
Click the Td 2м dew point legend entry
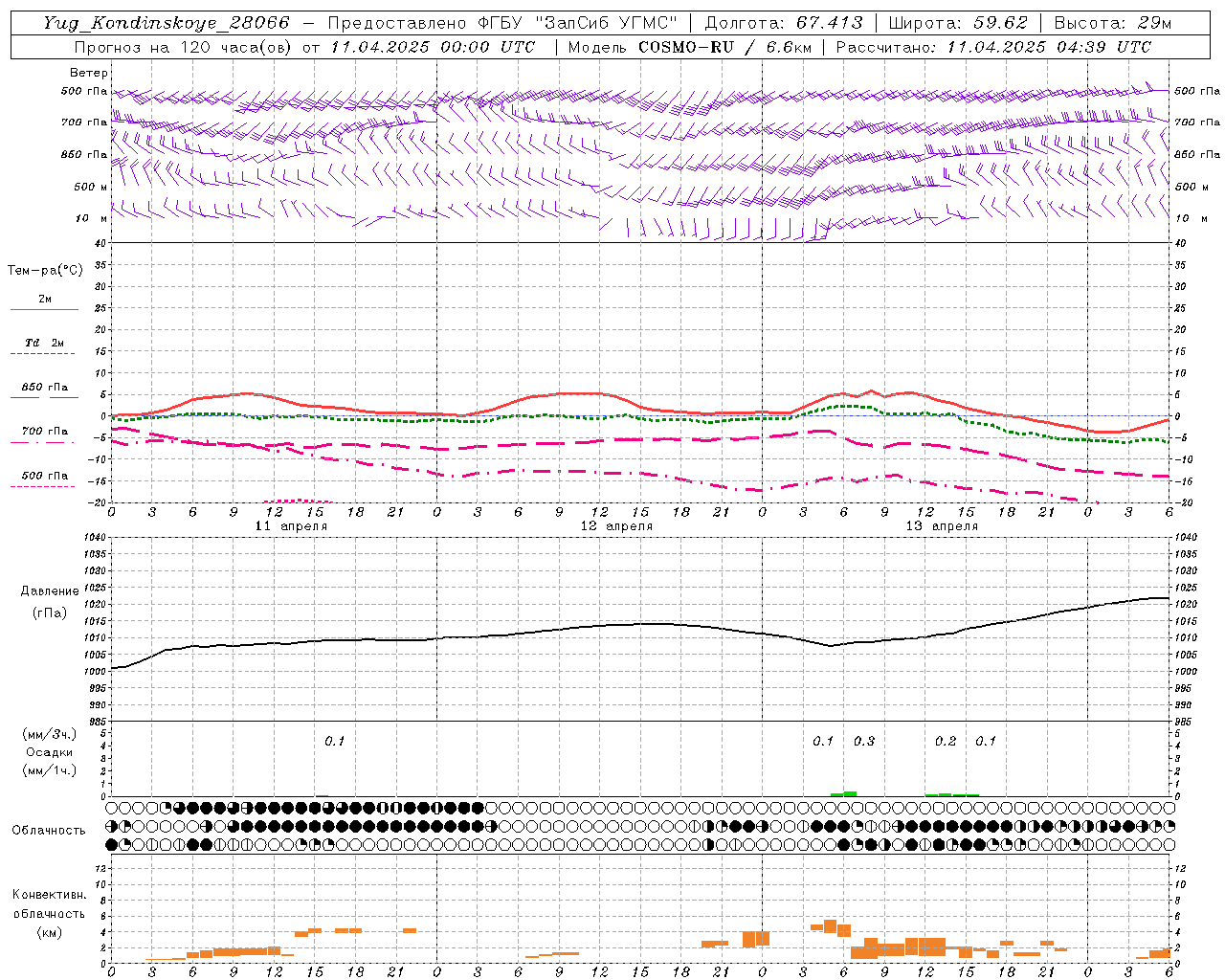click(x=45, y=343)
